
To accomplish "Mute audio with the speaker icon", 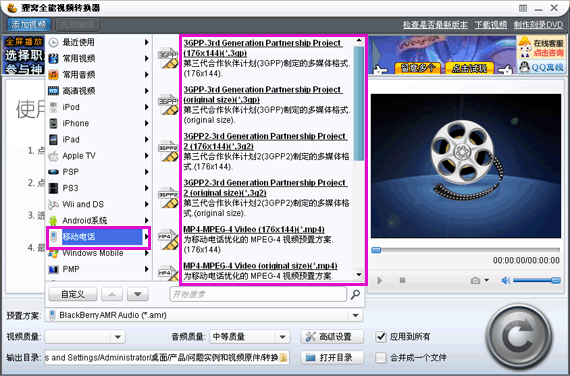I will [x=506, y=280].
